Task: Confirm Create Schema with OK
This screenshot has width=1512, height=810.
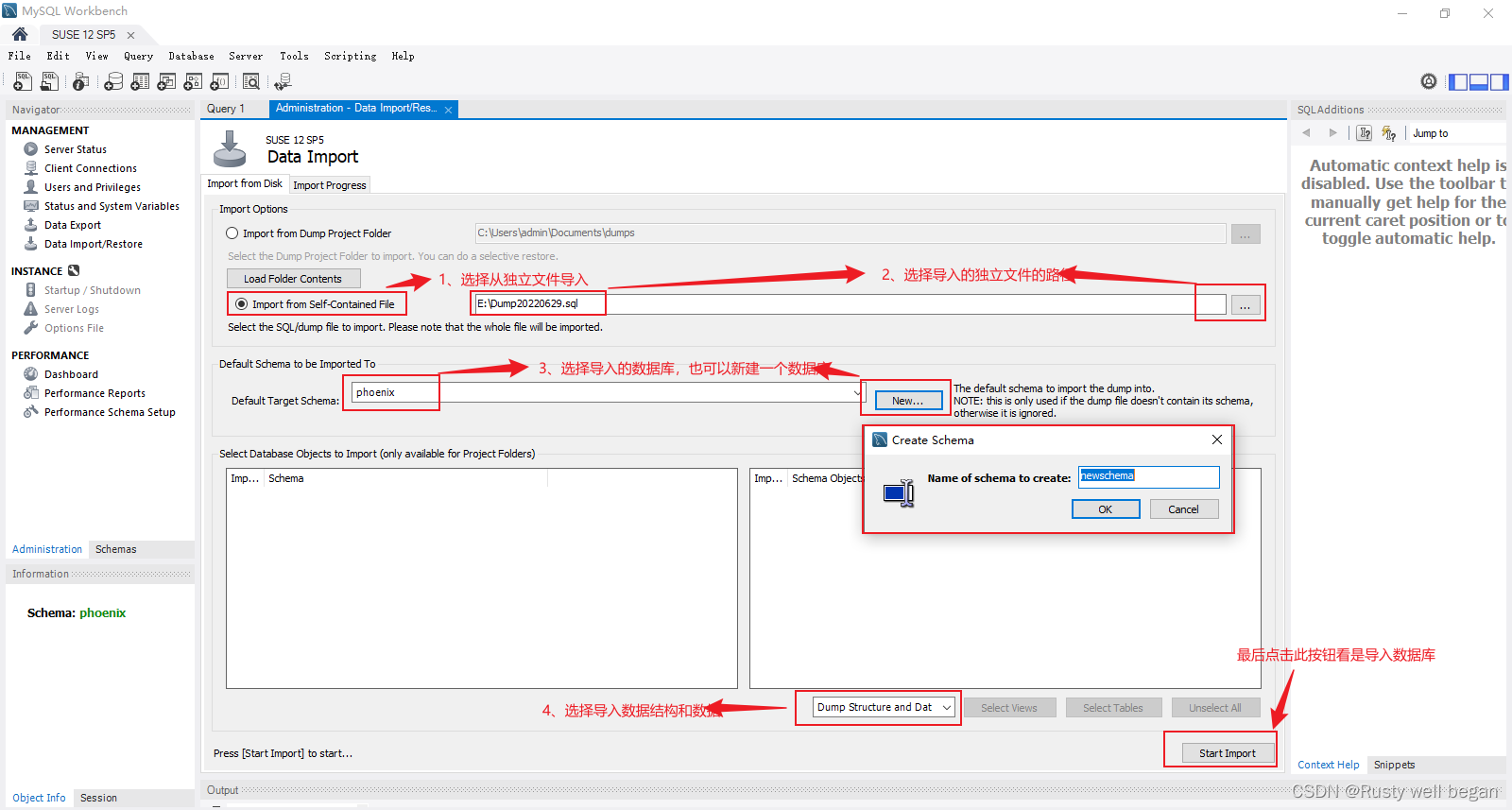Action: click(x=1106, y=509)
